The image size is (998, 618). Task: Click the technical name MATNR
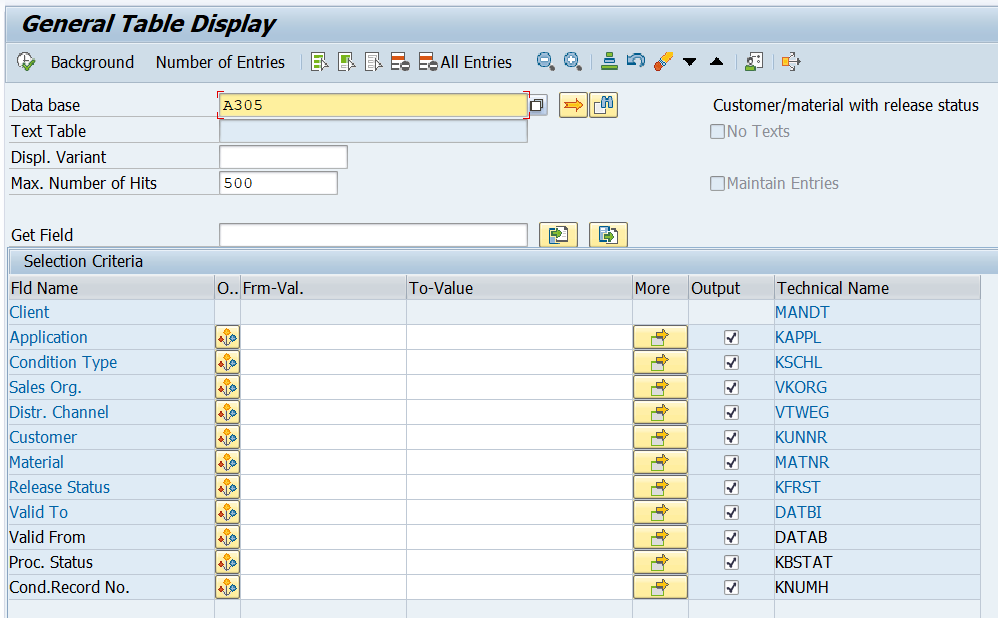click(802, 462)
